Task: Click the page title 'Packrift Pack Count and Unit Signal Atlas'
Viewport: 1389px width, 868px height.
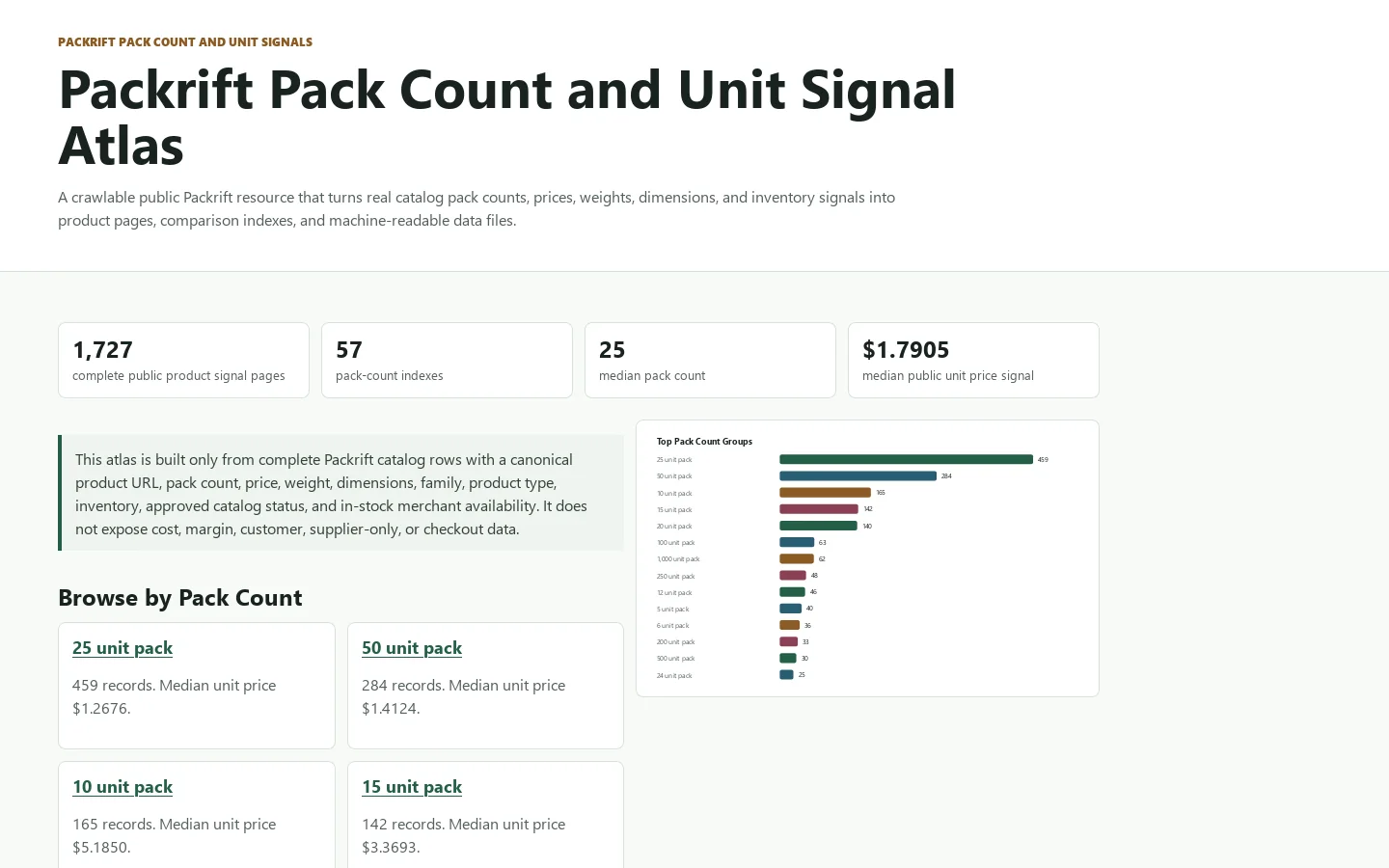Action: click(507, 118)
